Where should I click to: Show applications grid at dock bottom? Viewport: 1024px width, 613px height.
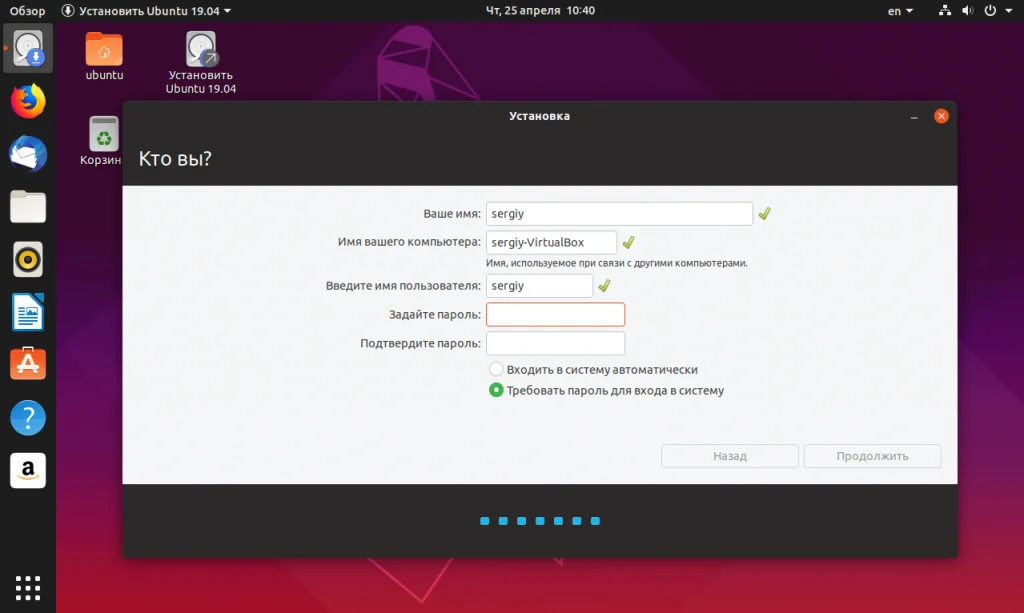coord(28,588)
